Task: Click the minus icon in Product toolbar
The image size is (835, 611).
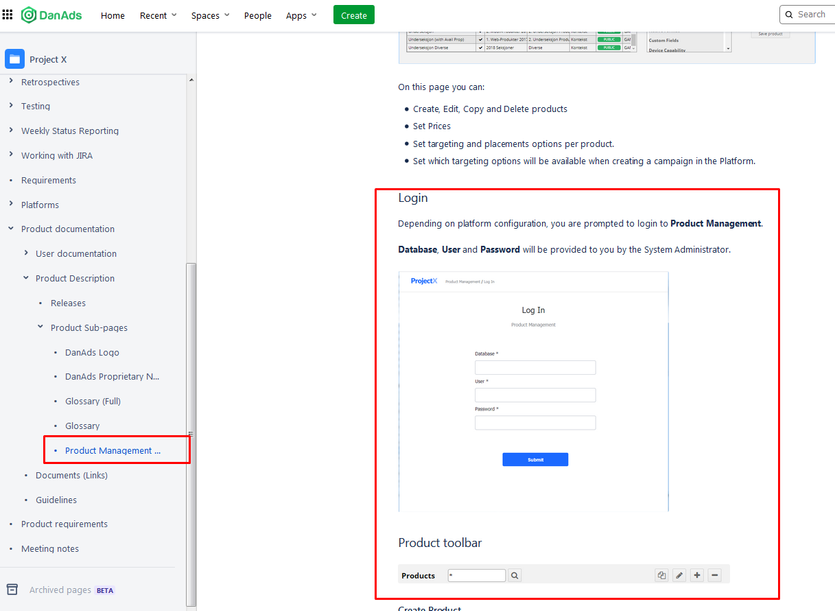Action: tap(715, 575)
